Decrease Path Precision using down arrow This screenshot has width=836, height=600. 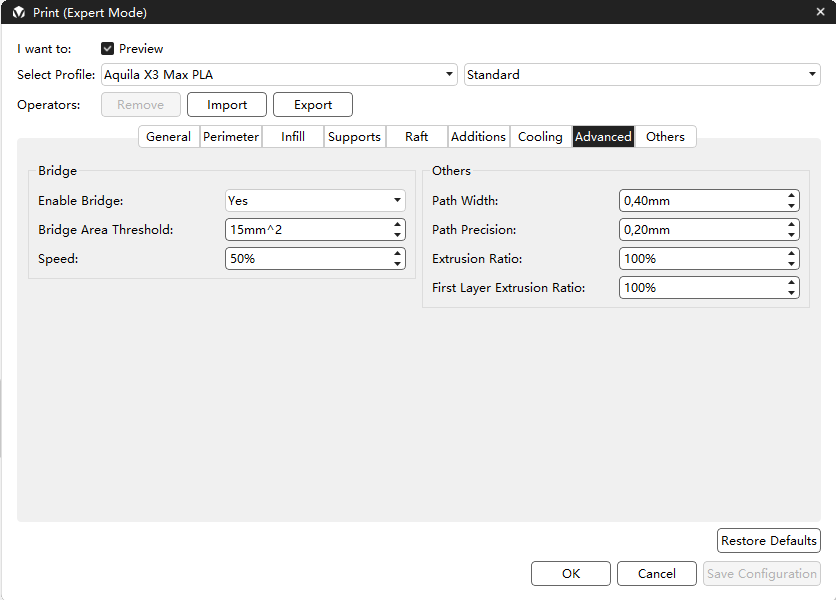point(791,235)
